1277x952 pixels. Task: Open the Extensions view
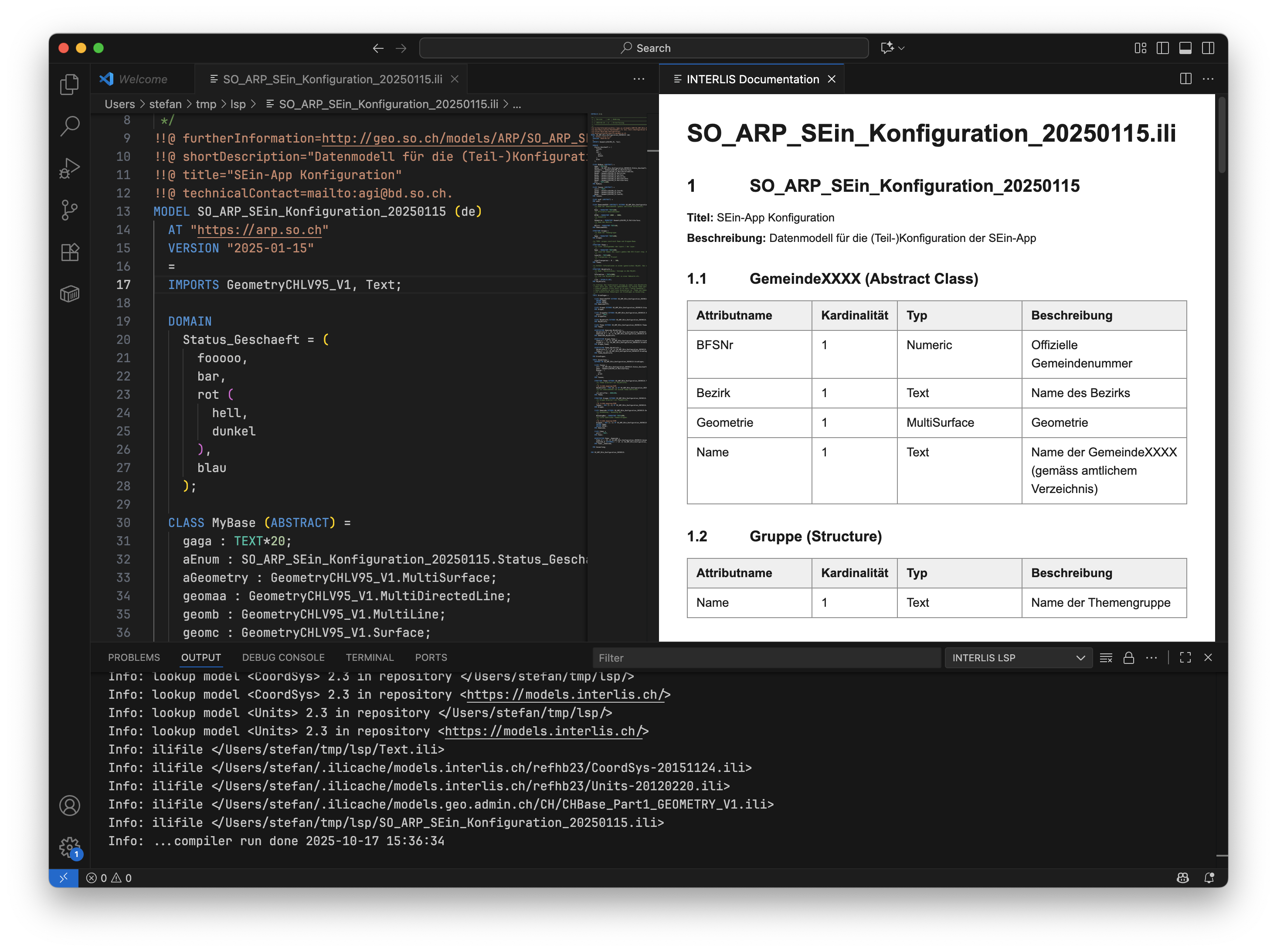pos(70,252)
